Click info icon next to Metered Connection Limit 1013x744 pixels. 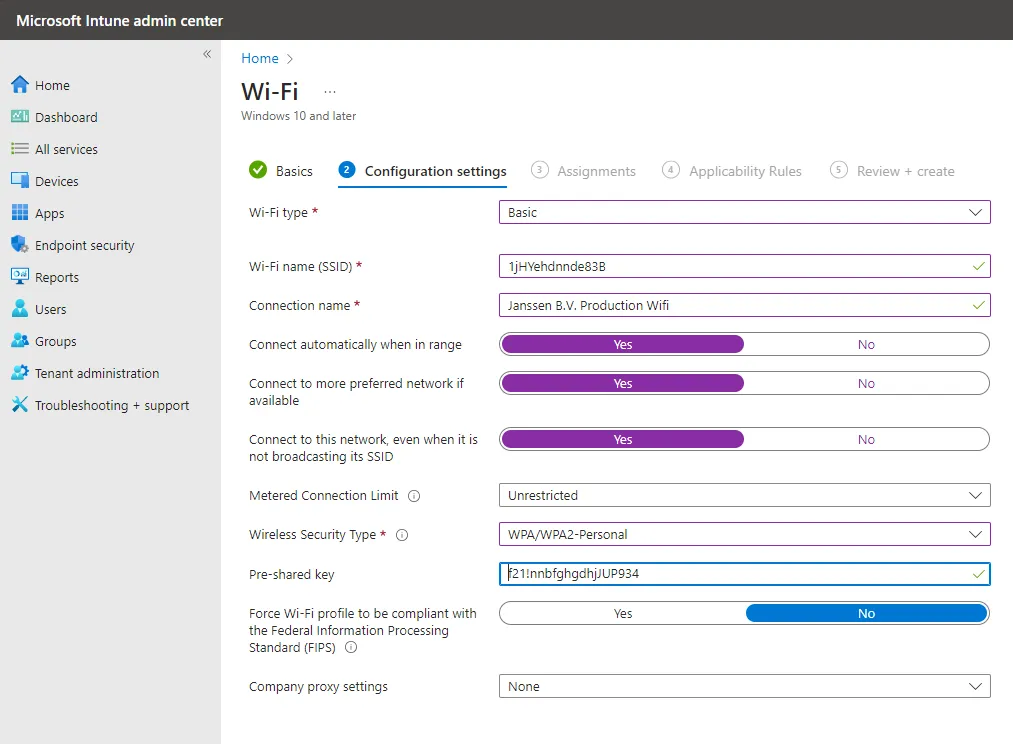click(414, 496)
